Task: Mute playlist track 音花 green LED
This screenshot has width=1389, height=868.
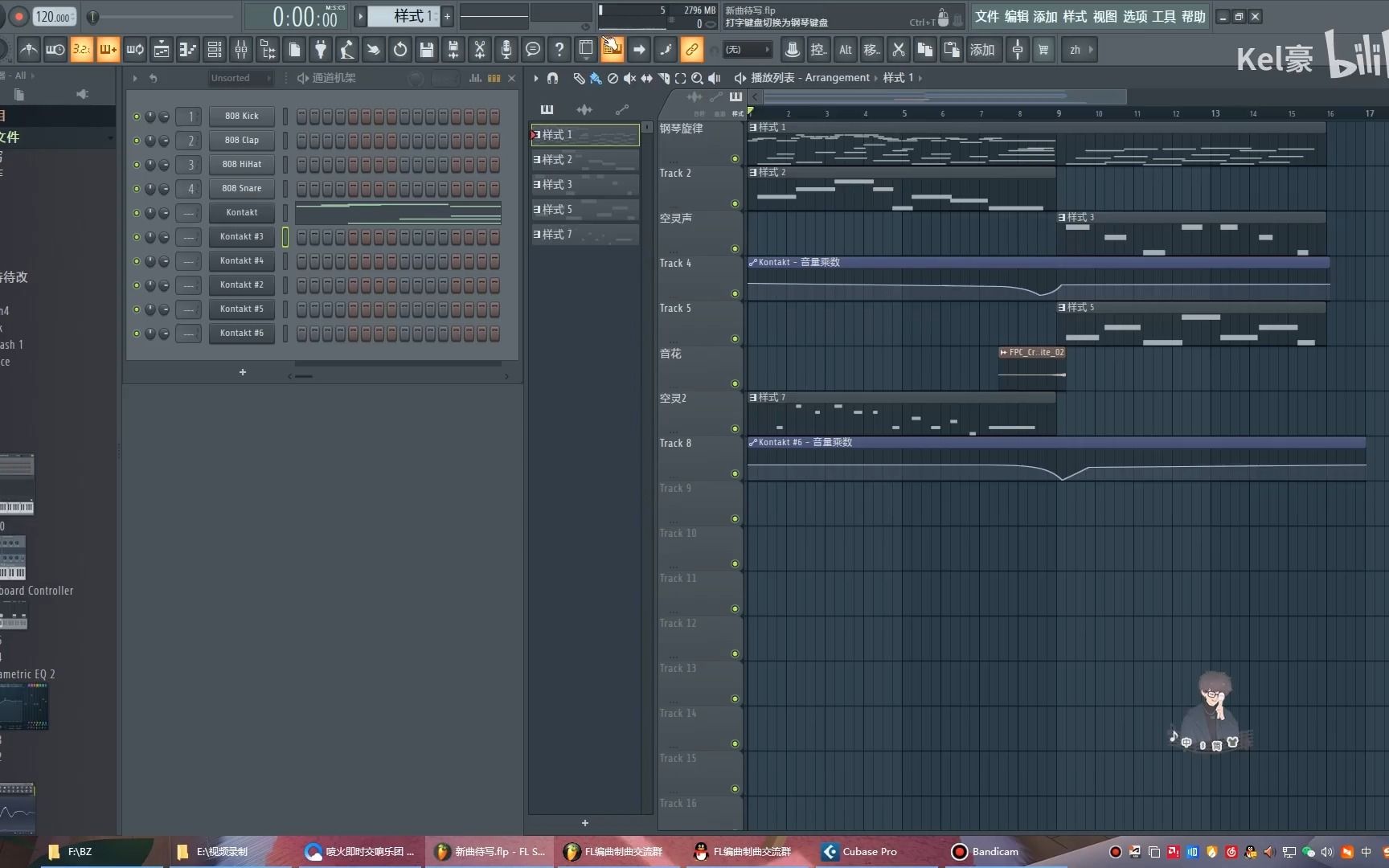Action: point(735,384)
